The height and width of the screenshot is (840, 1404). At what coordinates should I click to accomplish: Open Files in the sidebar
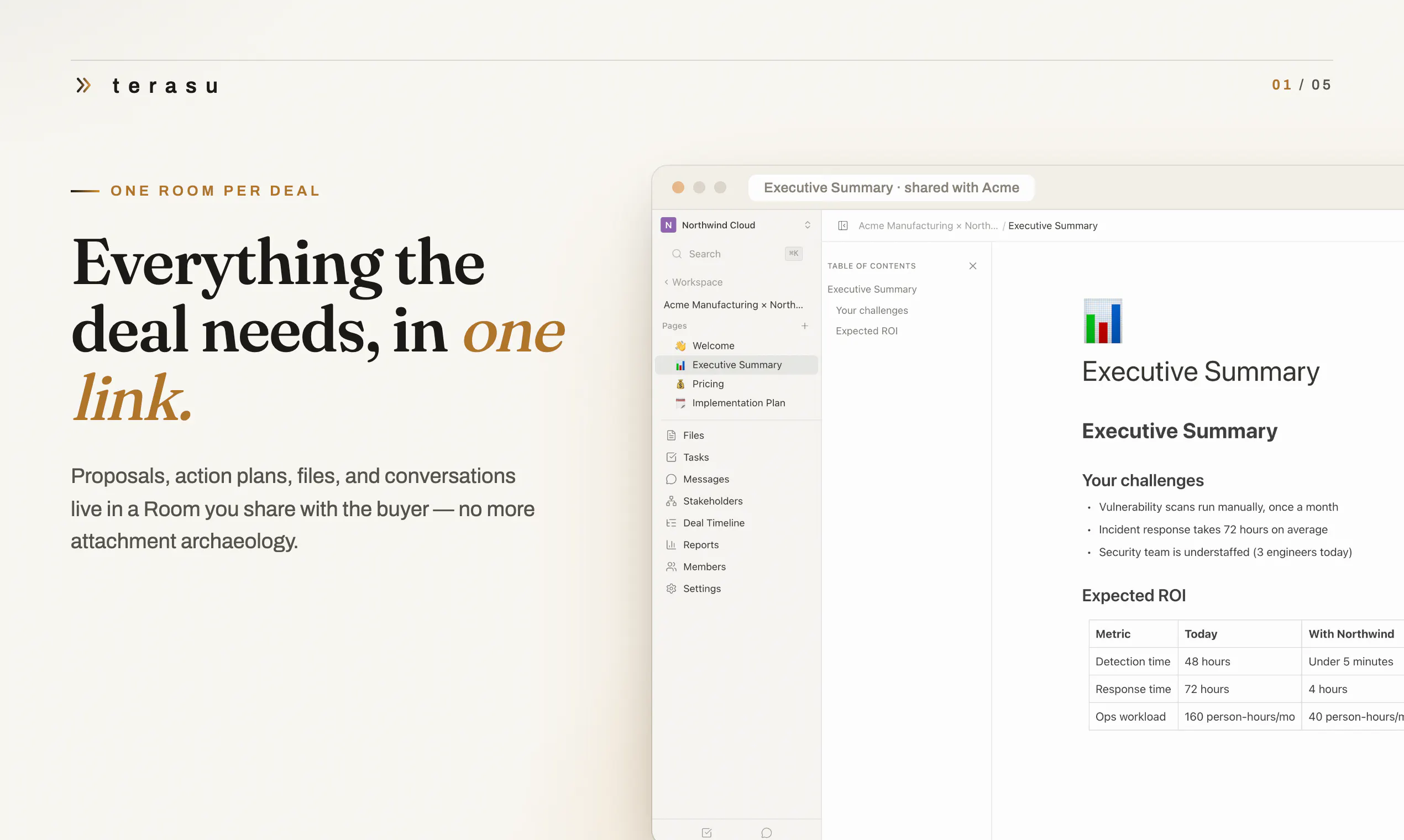[x=736, y=435]
